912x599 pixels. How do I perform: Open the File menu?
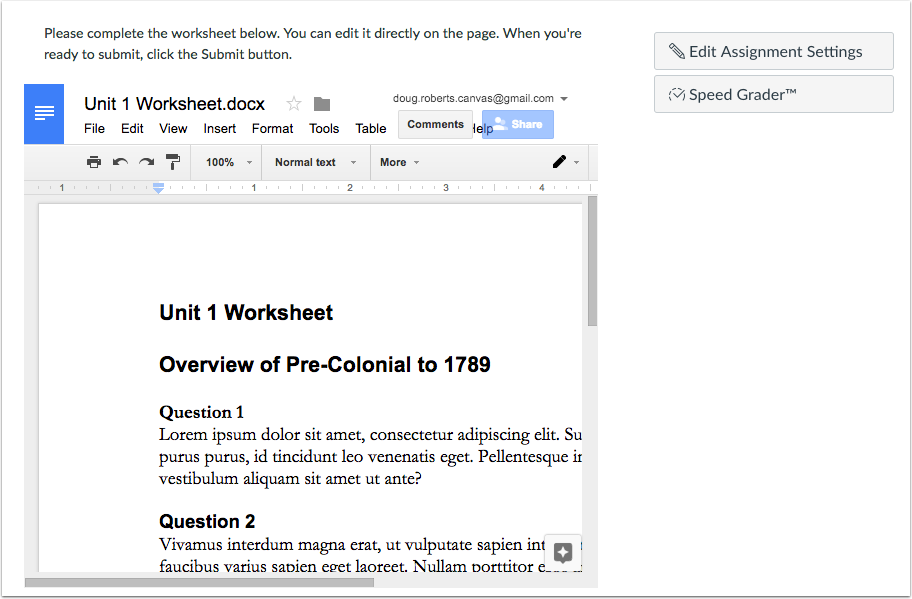point(94,129)
